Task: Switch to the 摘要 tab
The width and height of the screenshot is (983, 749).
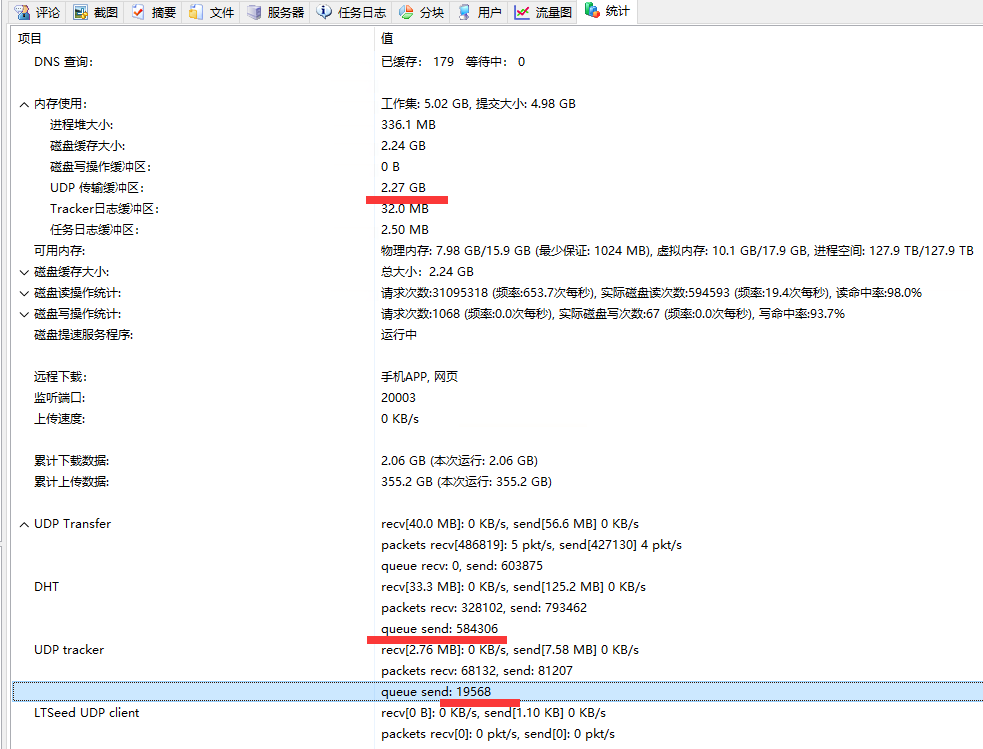Action: pyautogui.click(x=153, y=13)
